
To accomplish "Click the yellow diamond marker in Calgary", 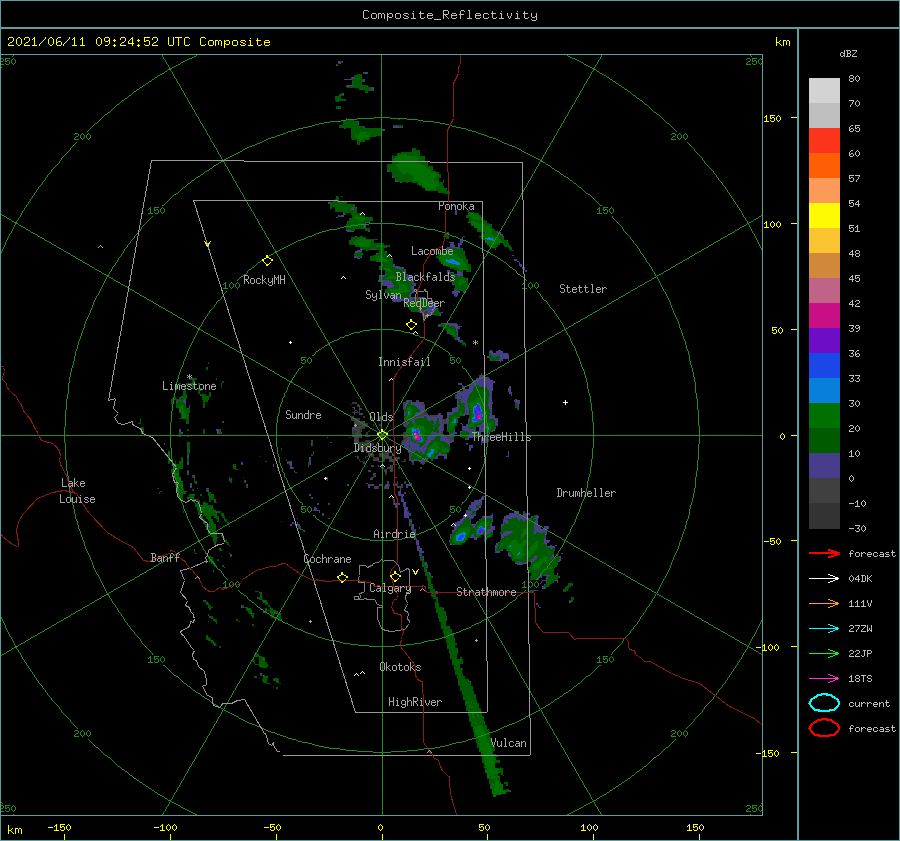I will click(395, 576).
